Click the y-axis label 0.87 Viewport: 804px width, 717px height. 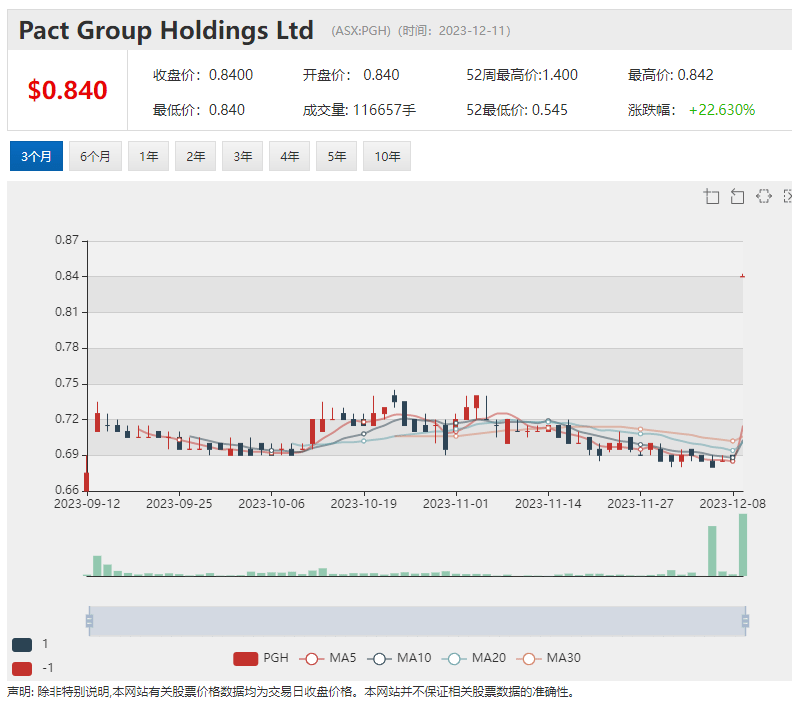point(67,240)
